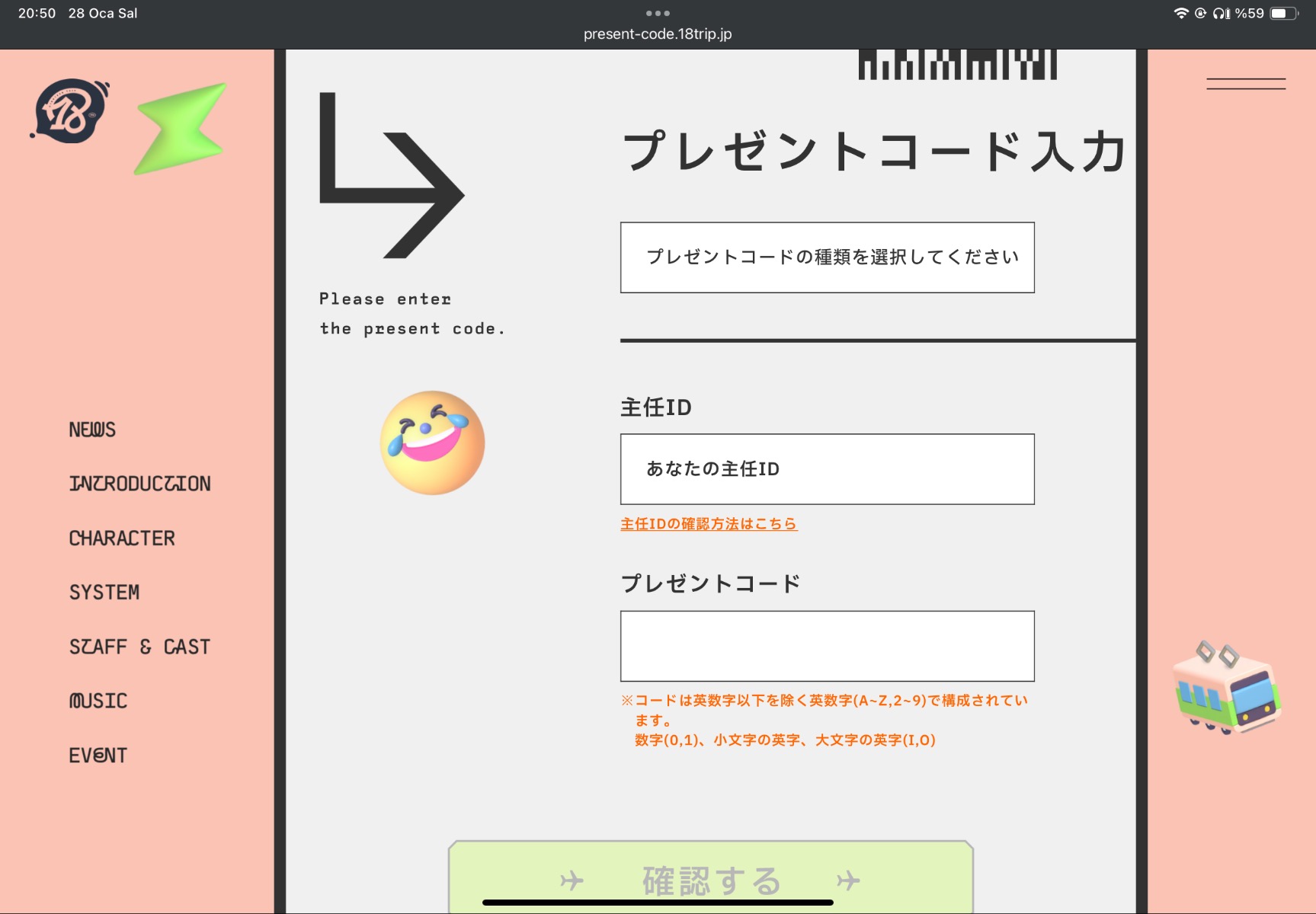1316x914 pixels.
Task: Click the green lightning bolt graphic
Action: pyautogui.click(x=181, y=129)
